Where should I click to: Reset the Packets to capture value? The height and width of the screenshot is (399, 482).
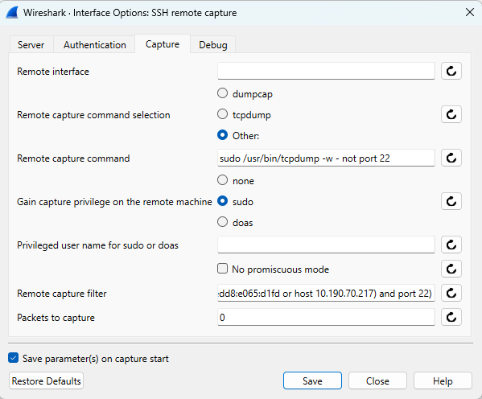pos(451,317)
